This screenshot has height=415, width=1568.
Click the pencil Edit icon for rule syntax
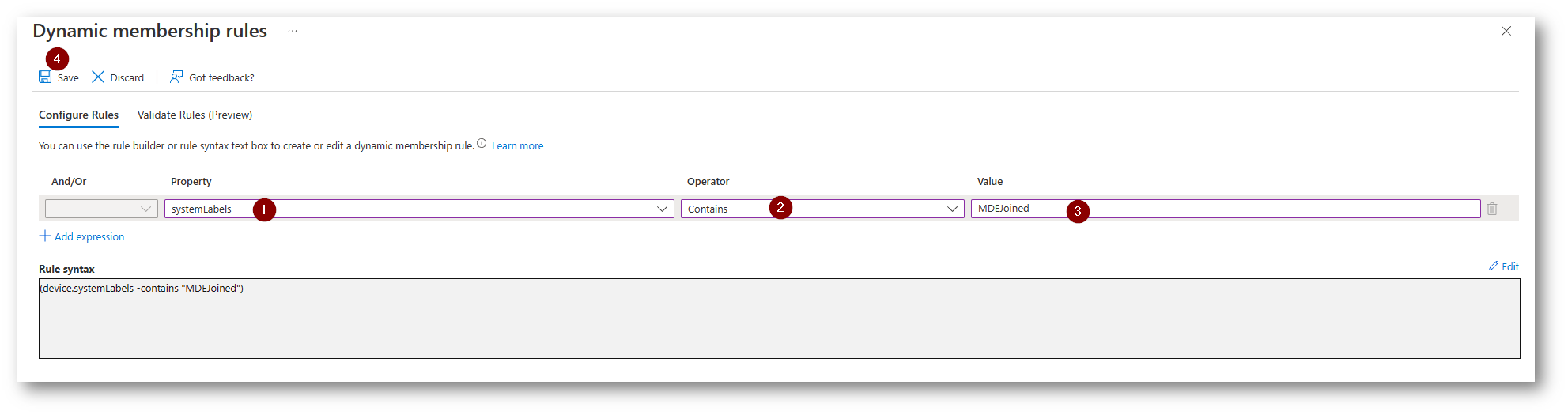point(1494,266)
